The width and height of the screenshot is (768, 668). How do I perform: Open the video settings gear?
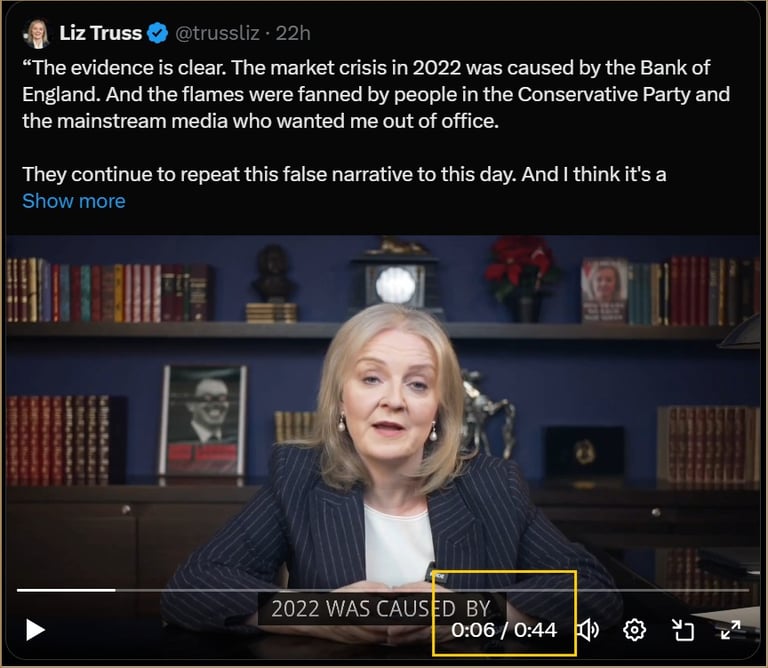634,630
